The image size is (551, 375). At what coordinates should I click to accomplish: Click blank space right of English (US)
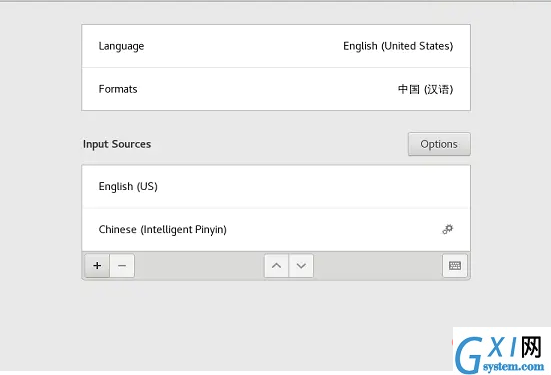click(313, 187)
